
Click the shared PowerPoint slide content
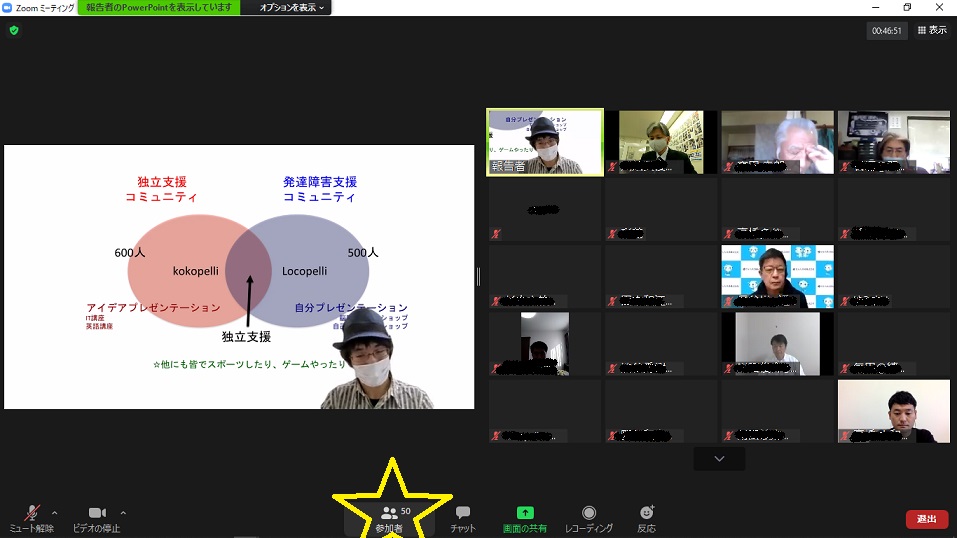pos(239,277)
